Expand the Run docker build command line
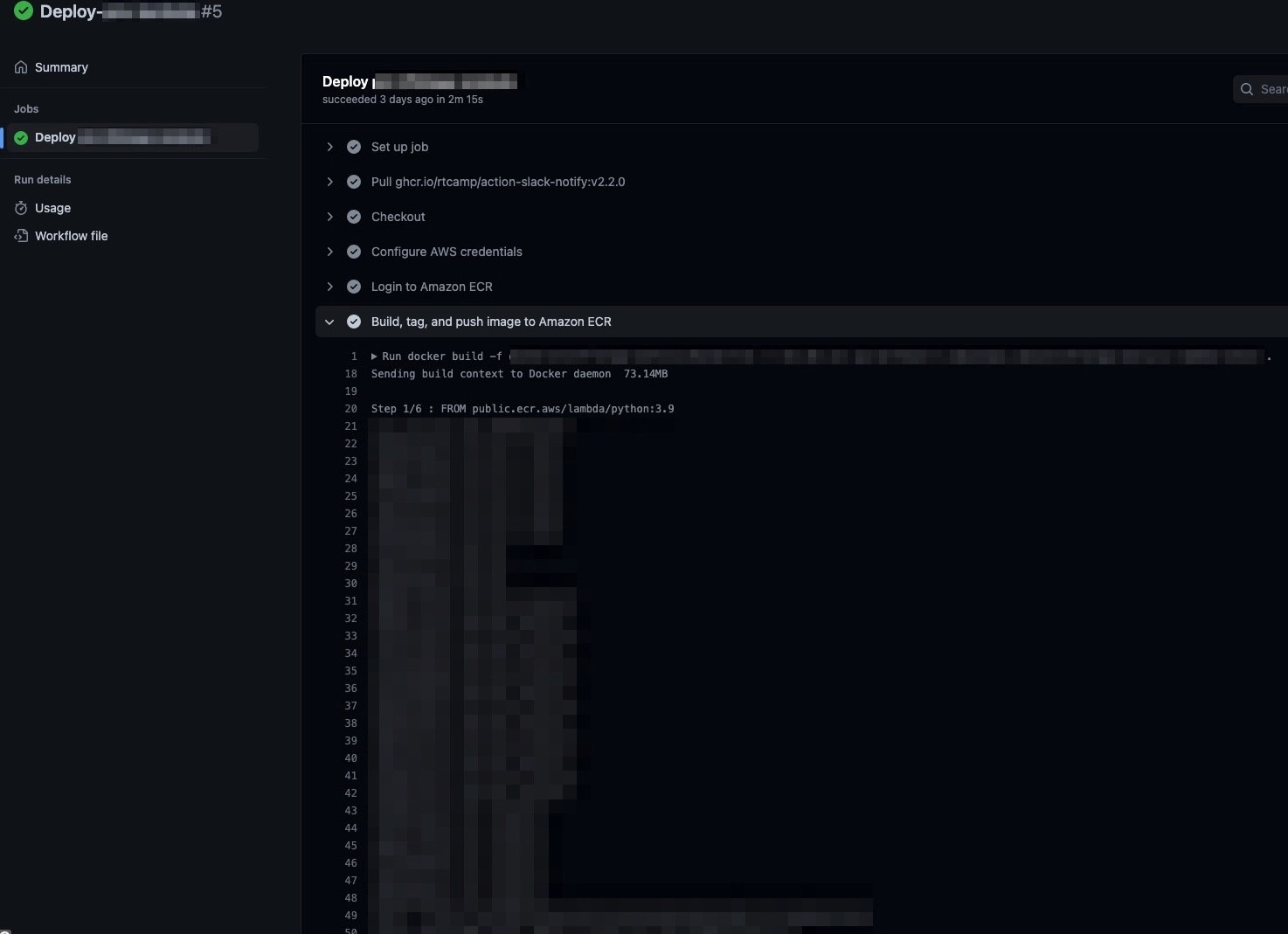 375,356
